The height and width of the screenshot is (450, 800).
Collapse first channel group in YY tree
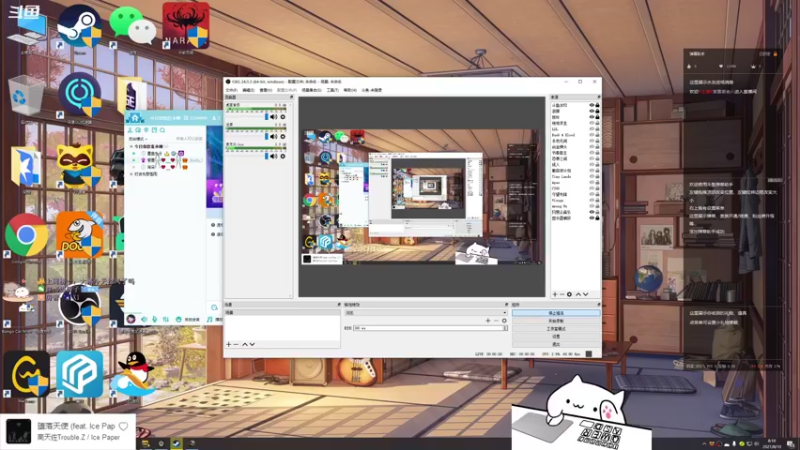click(x=131, y=146)
